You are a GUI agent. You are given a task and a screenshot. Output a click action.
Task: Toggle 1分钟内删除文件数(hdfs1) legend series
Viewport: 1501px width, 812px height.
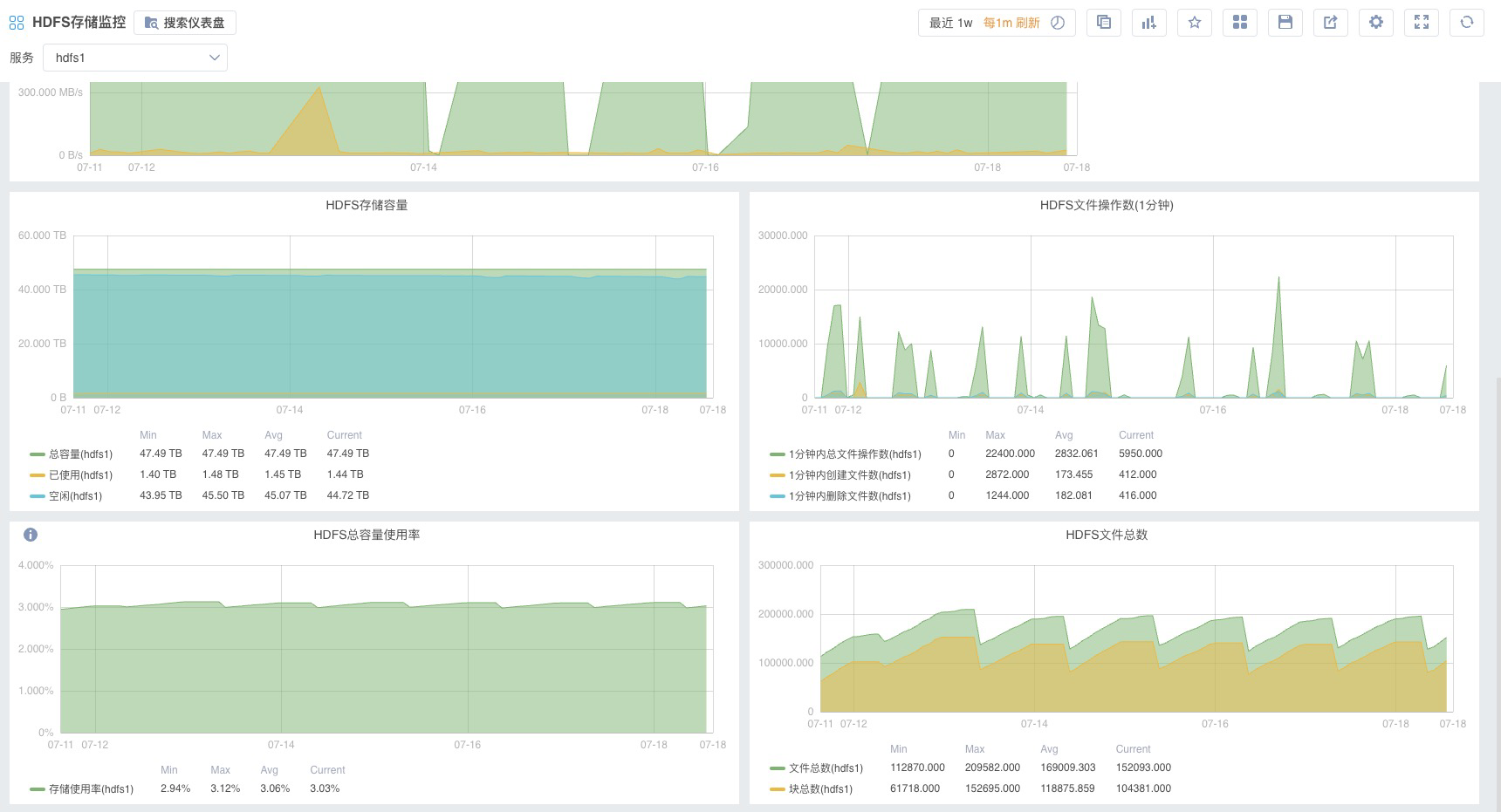849,496
